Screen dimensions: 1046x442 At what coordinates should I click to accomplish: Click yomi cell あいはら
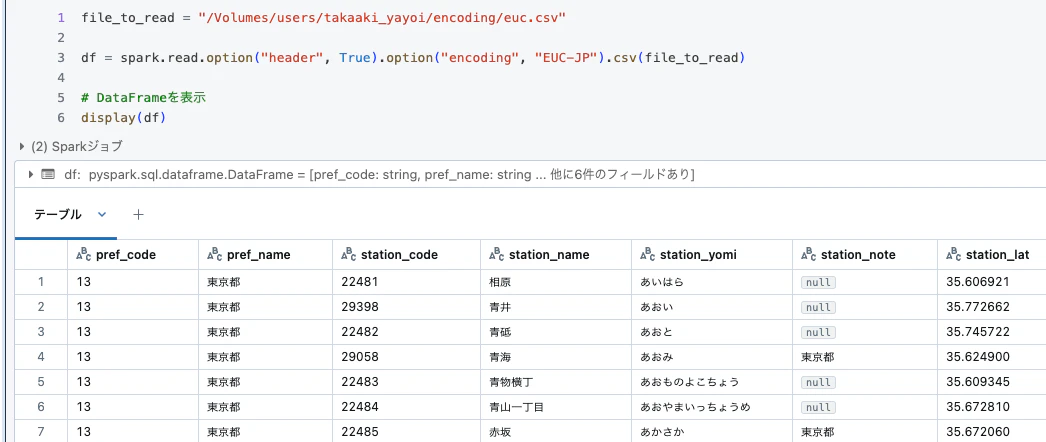pyautogui.click(x=712, y=282)
